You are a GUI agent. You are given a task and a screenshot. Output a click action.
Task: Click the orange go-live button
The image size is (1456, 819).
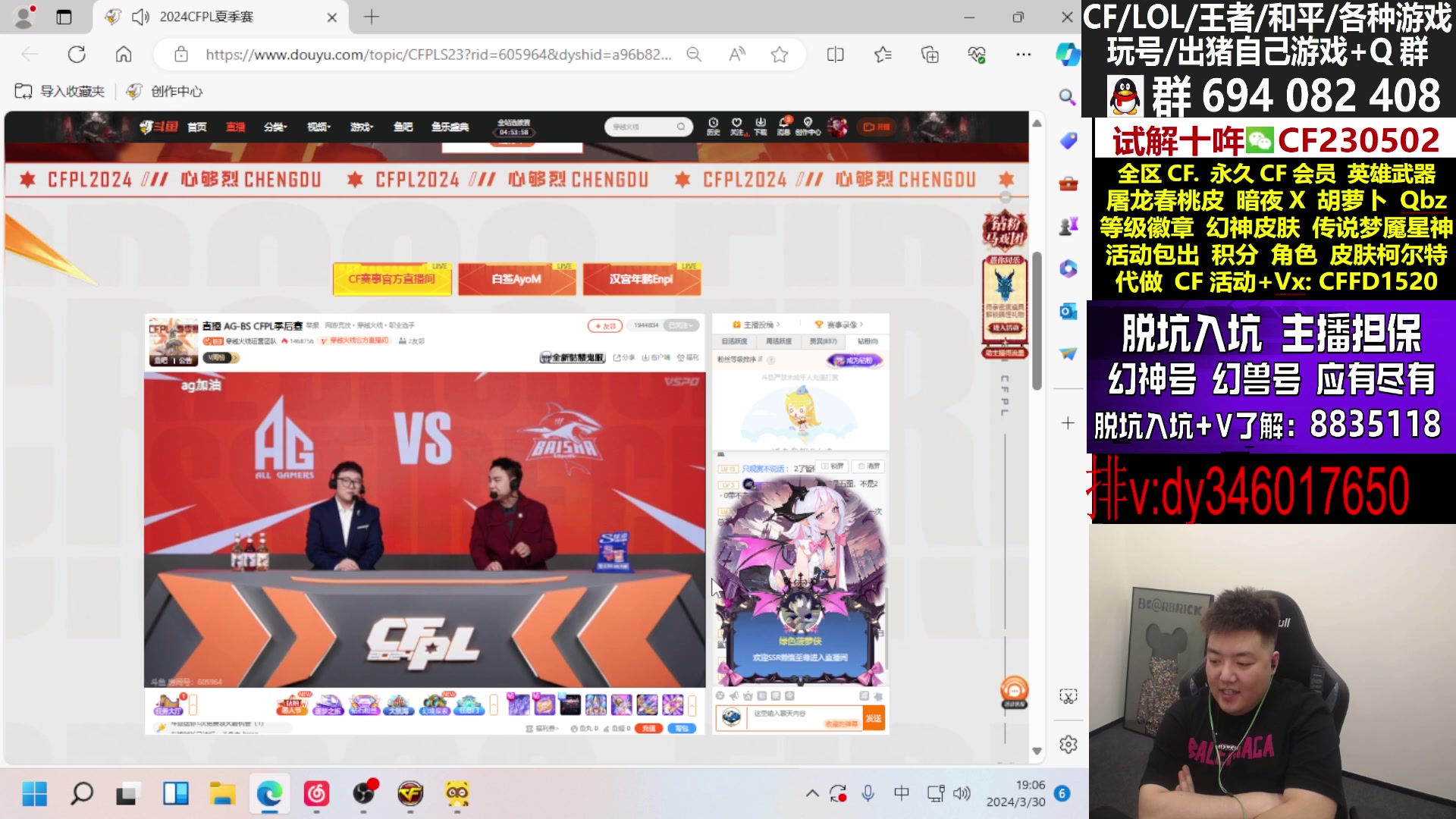pyautogui.click(x=877, y=127)
